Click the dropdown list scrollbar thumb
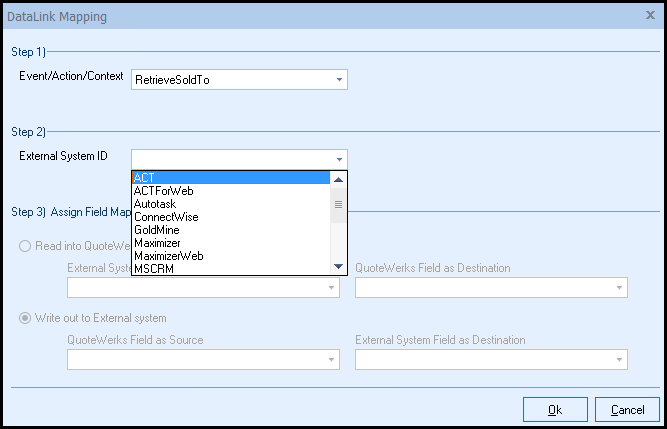 click(339, 205)
